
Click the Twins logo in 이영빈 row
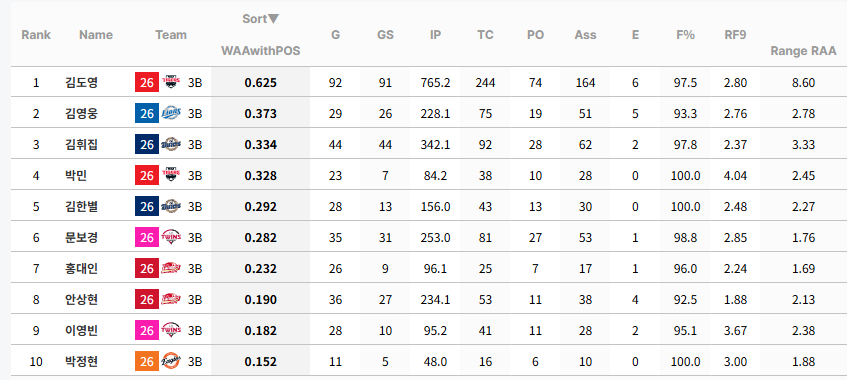click(171, 330)
